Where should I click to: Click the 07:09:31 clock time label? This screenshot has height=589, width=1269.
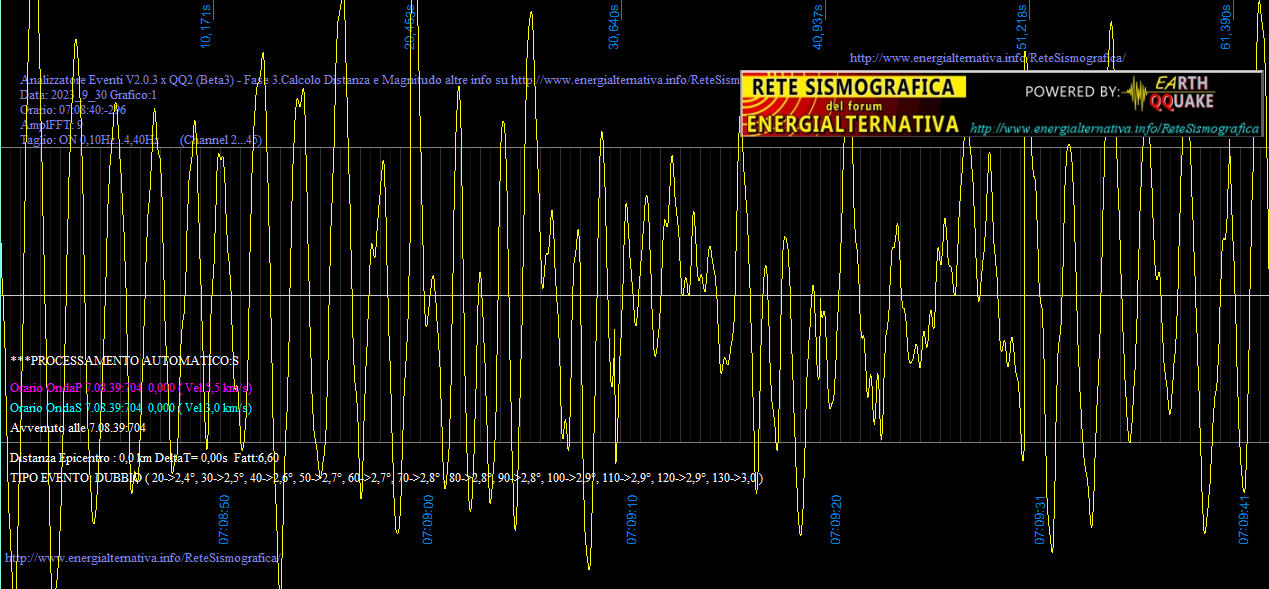click(x=1040, y=518)
